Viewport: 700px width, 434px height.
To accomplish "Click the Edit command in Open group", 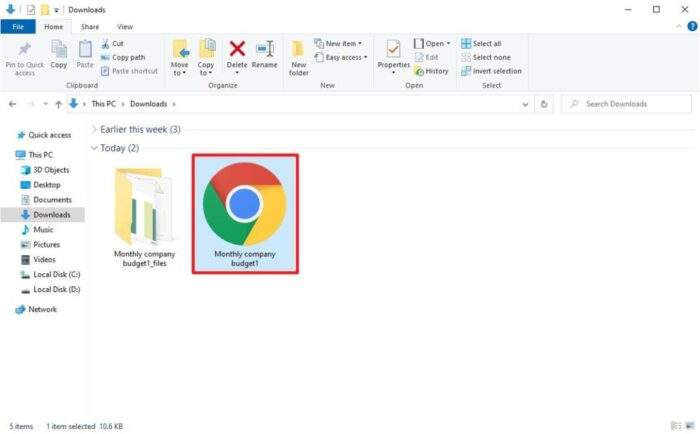I will (x=427, y=57).
